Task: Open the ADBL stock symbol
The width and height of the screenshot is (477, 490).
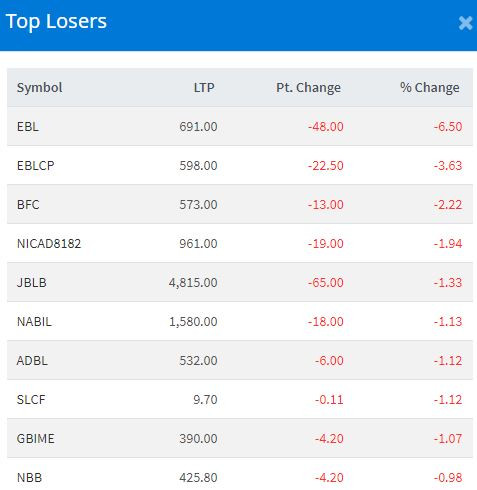Action: [x=32, y=361]
